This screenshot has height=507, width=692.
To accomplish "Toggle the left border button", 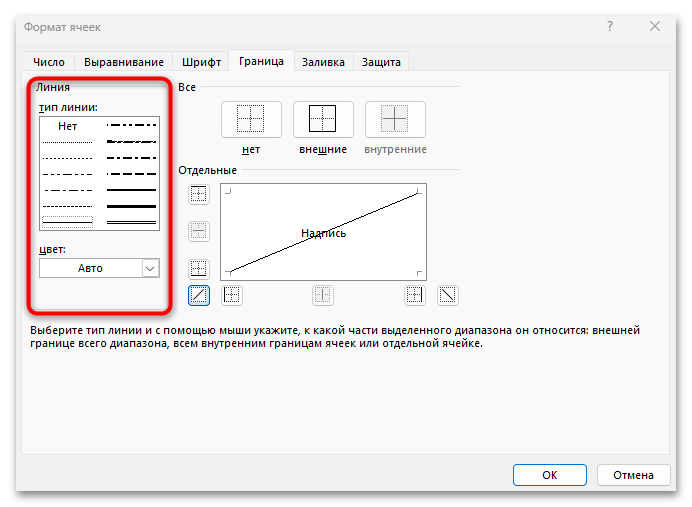I will [x=232, y=295].
